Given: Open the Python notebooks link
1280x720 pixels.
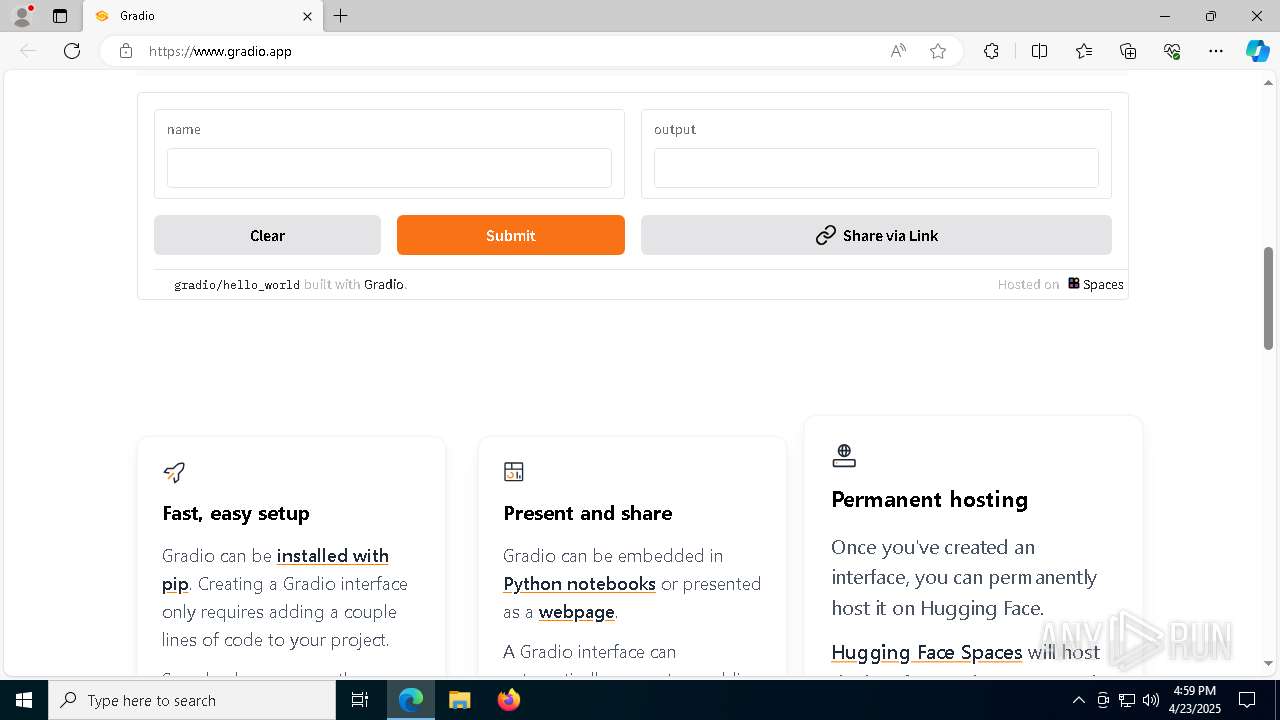Looking at the screenshot, I should (579, 584).
